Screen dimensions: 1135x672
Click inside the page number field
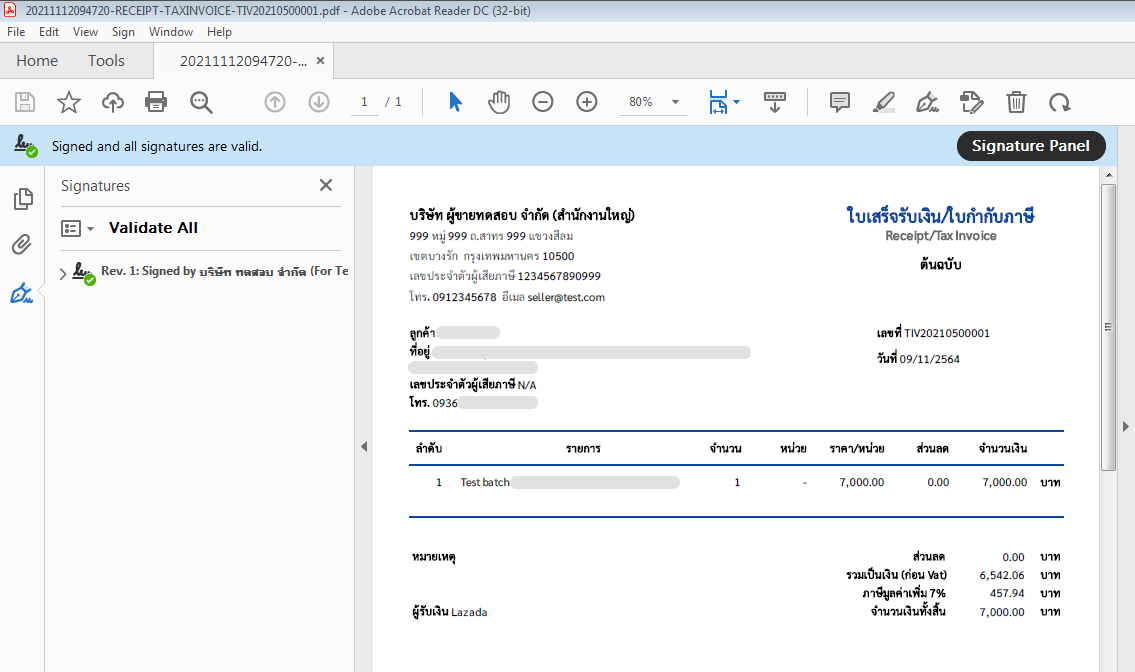[x=362, y=101]
